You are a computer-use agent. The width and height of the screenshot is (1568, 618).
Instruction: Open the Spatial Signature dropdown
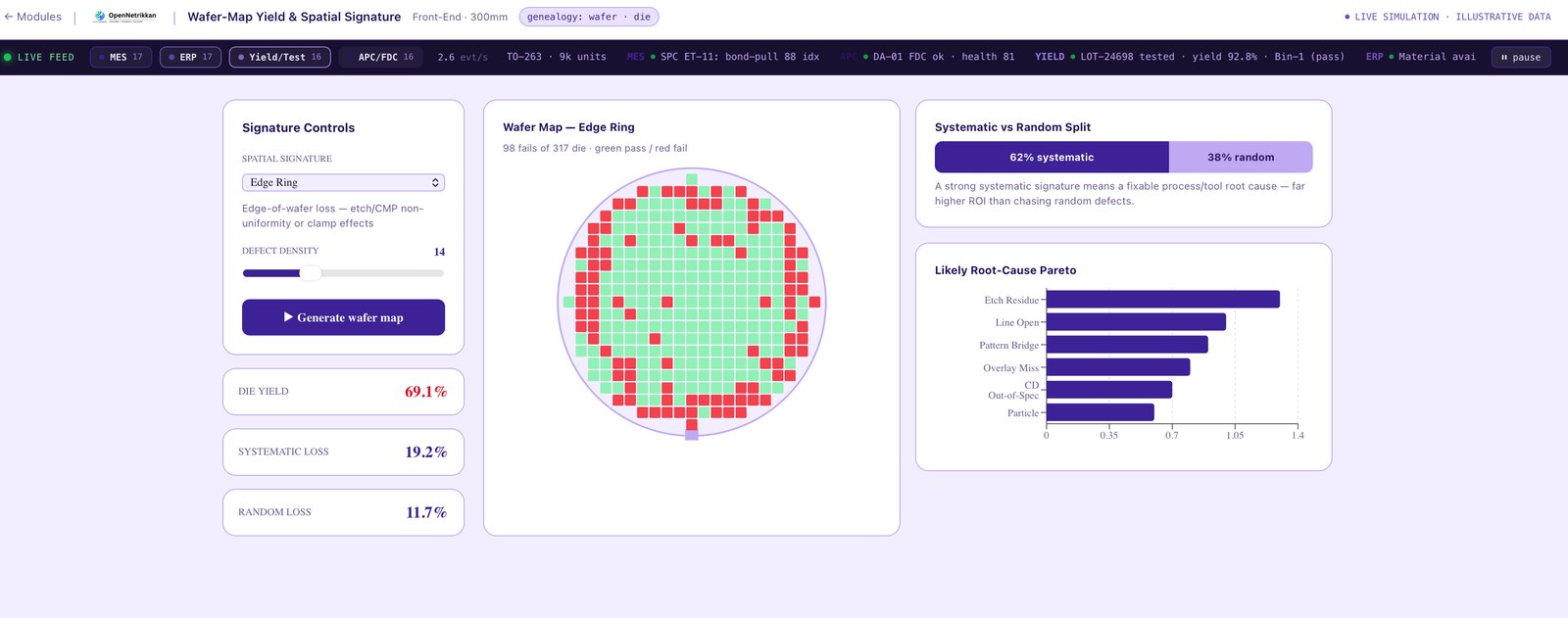click(343, 182)
